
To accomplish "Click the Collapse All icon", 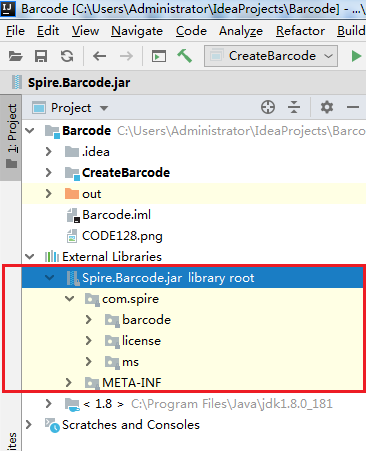I will (x=294, y=107).
